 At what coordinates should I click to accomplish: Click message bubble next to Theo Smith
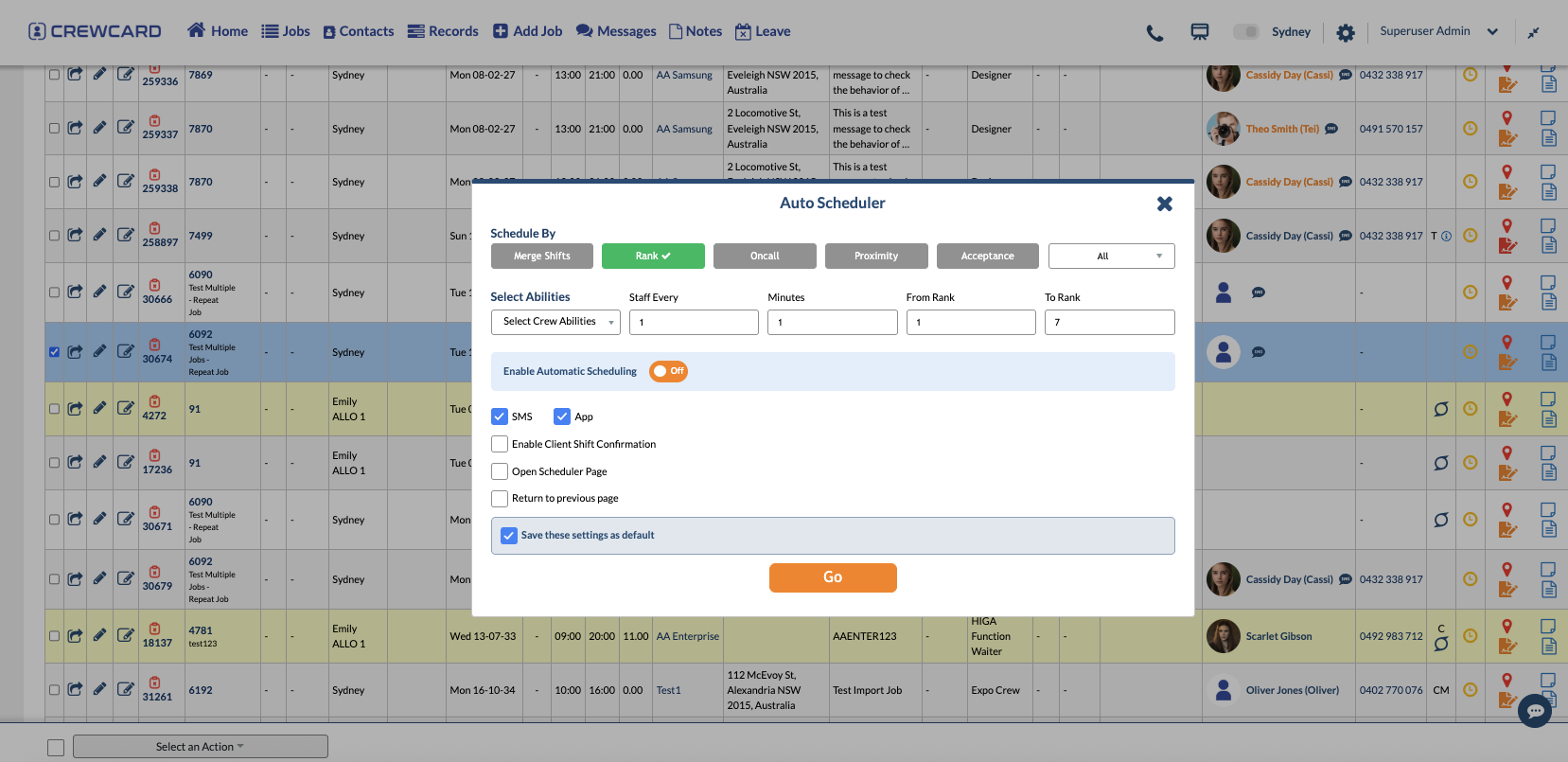tap(1331, 129)
